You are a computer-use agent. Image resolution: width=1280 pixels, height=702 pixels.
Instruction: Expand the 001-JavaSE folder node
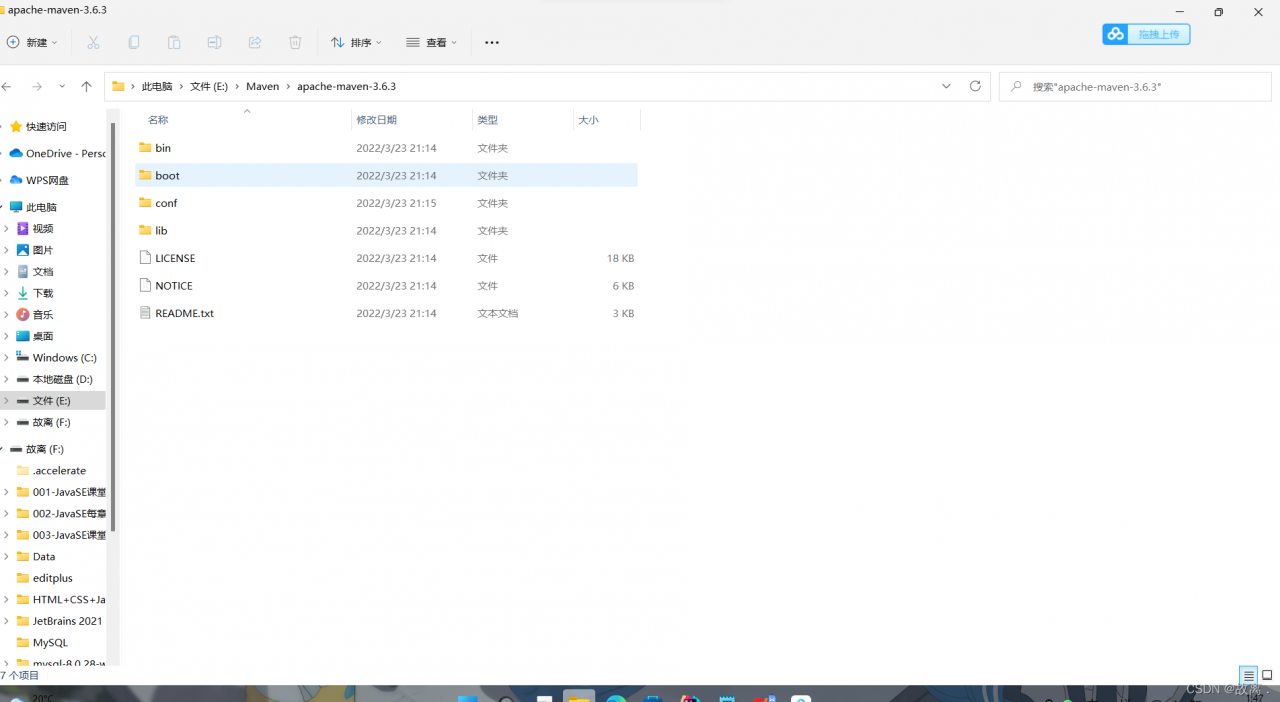6,492
